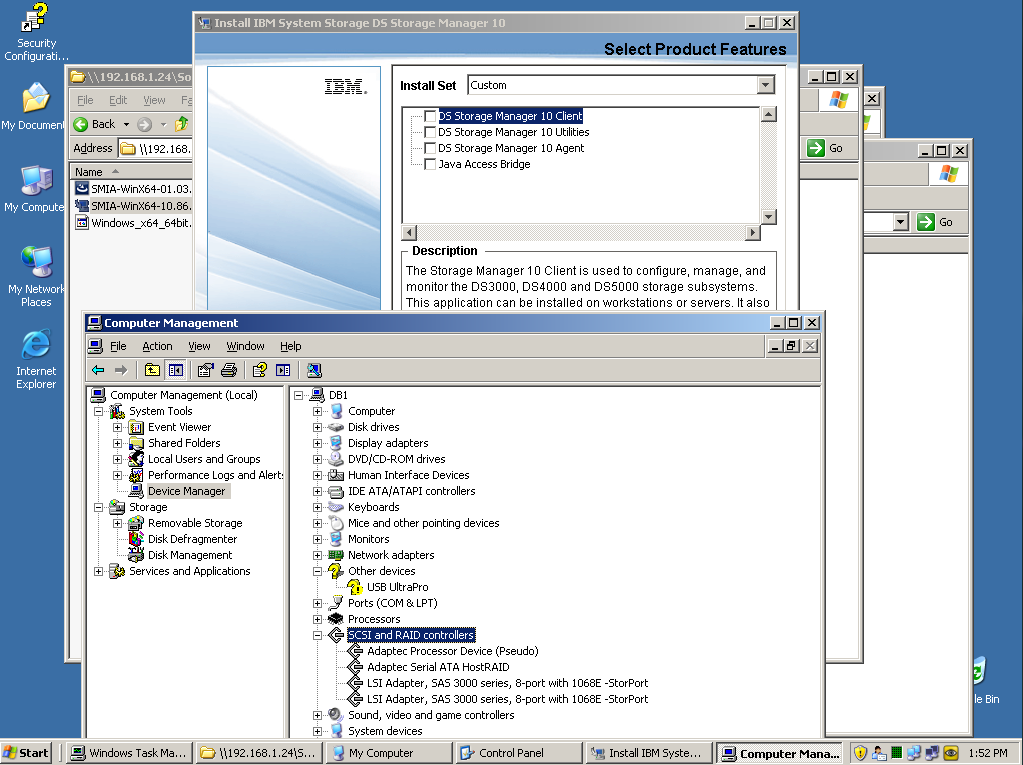Expand the Network adapters node
The image size is (1023, 765).
click(x=318, y=555)
